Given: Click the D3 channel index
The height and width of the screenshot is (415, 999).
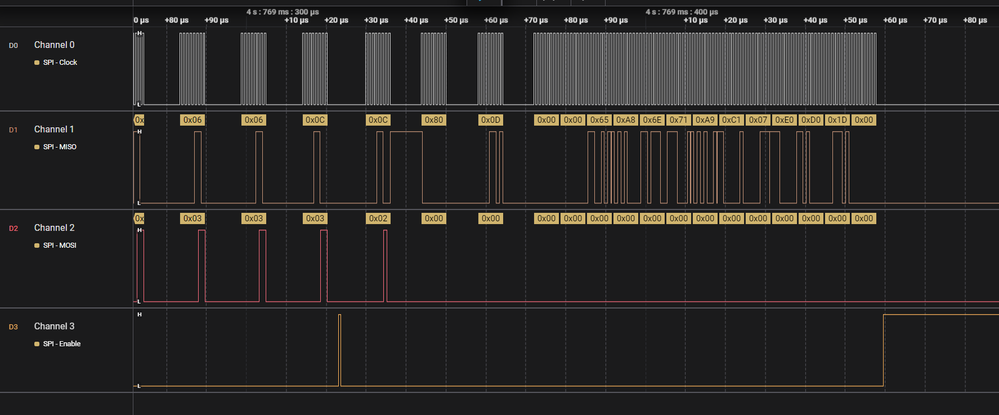Looking at the screenshot, I should (x=13, y=327).
